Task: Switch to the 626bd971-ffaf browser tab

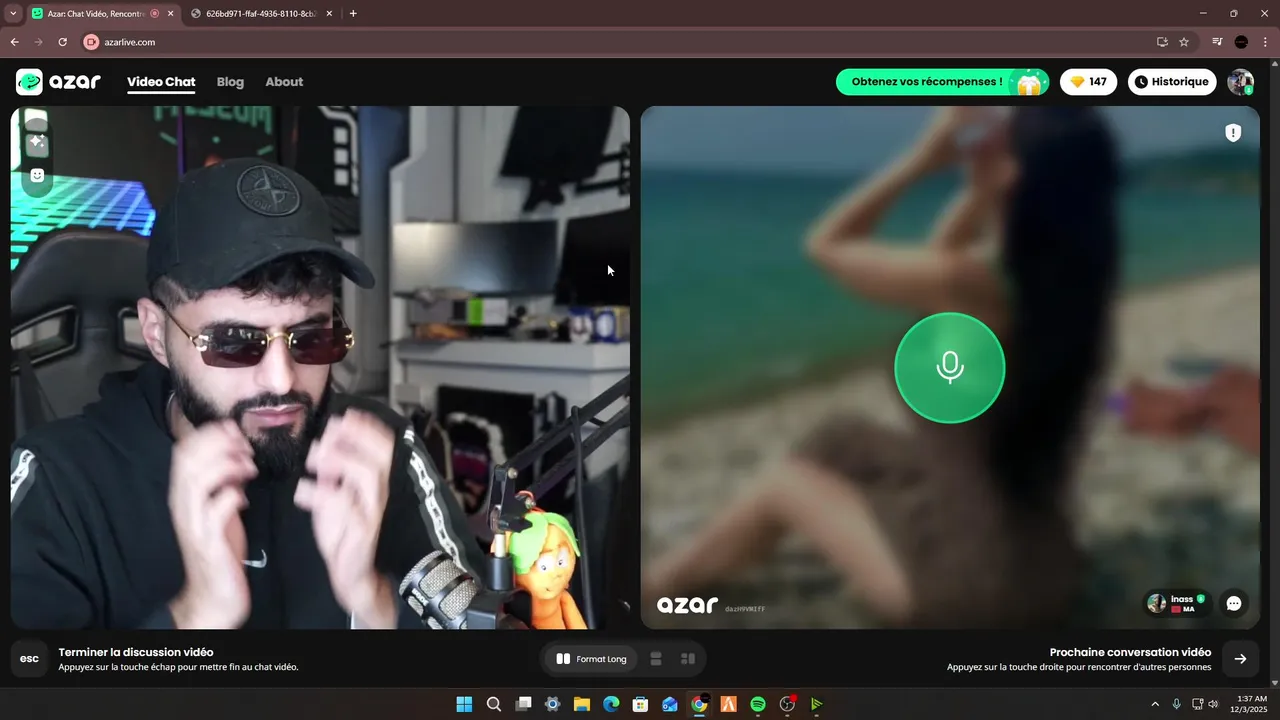Action: (260, 13)
